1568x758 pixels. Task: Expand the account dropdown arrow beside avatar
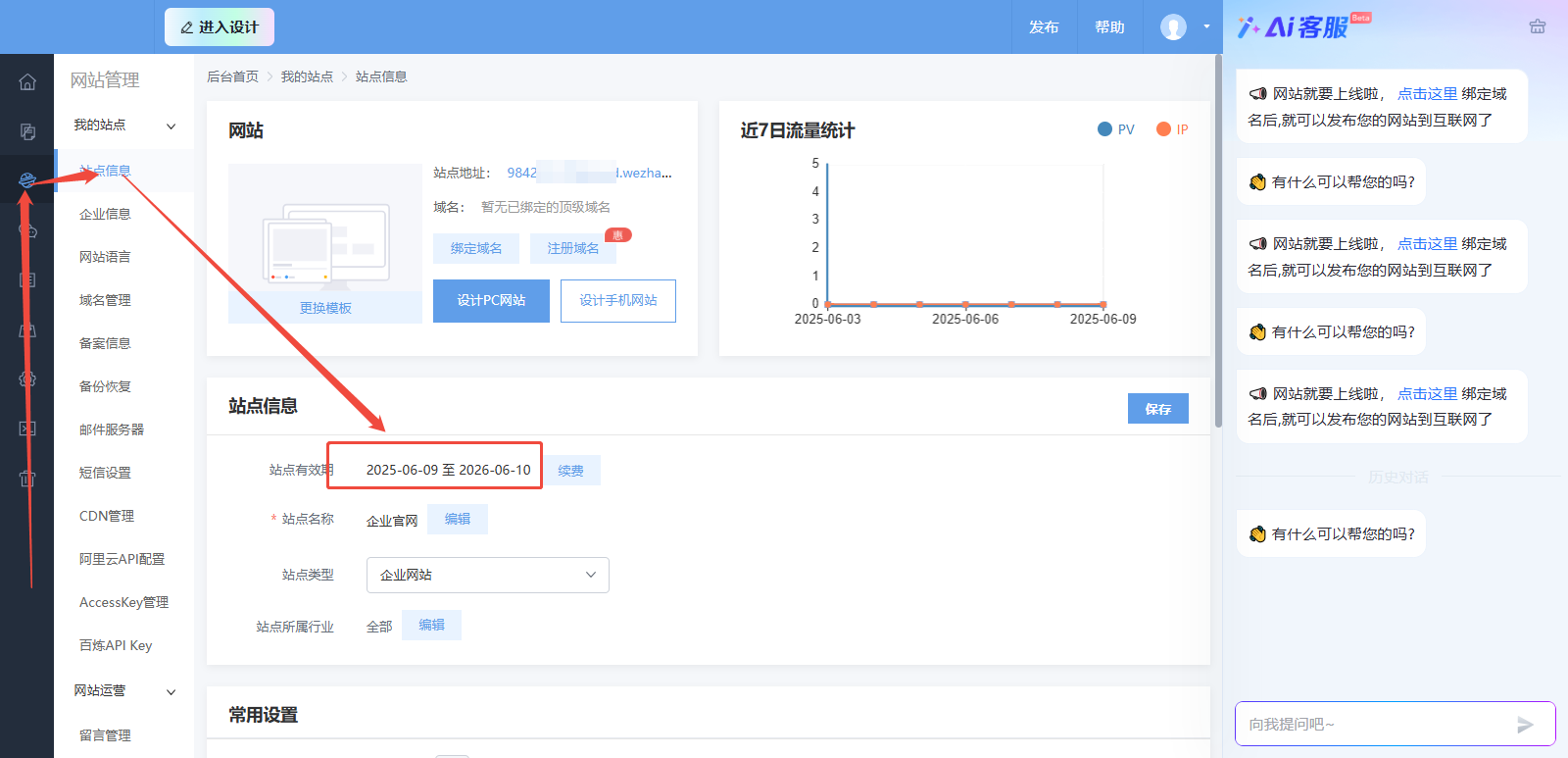[x=1206, y=26]
